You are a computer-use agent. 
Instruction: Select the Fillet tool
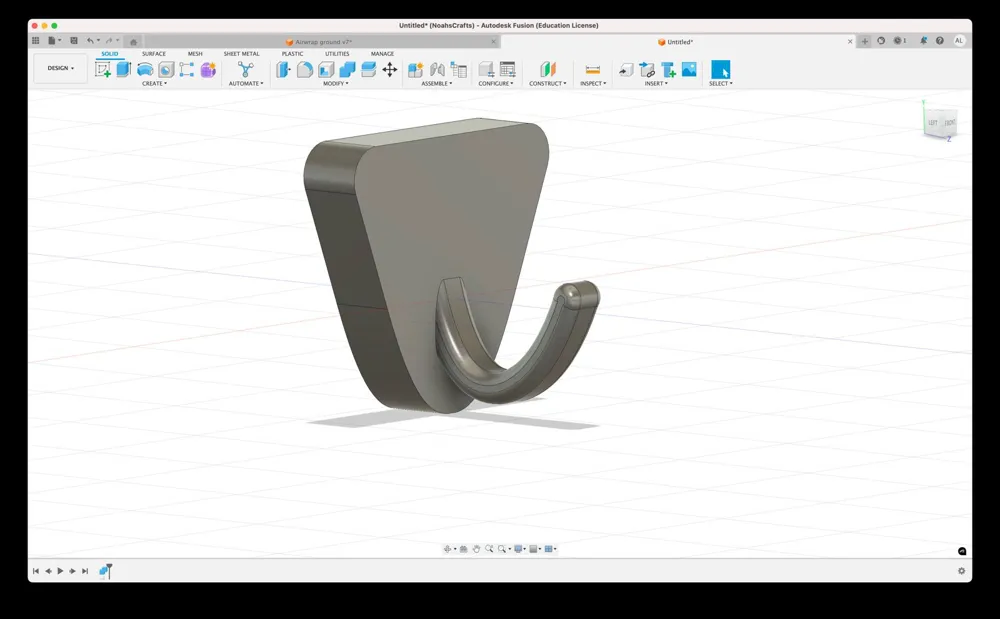[x=305, y=69]
